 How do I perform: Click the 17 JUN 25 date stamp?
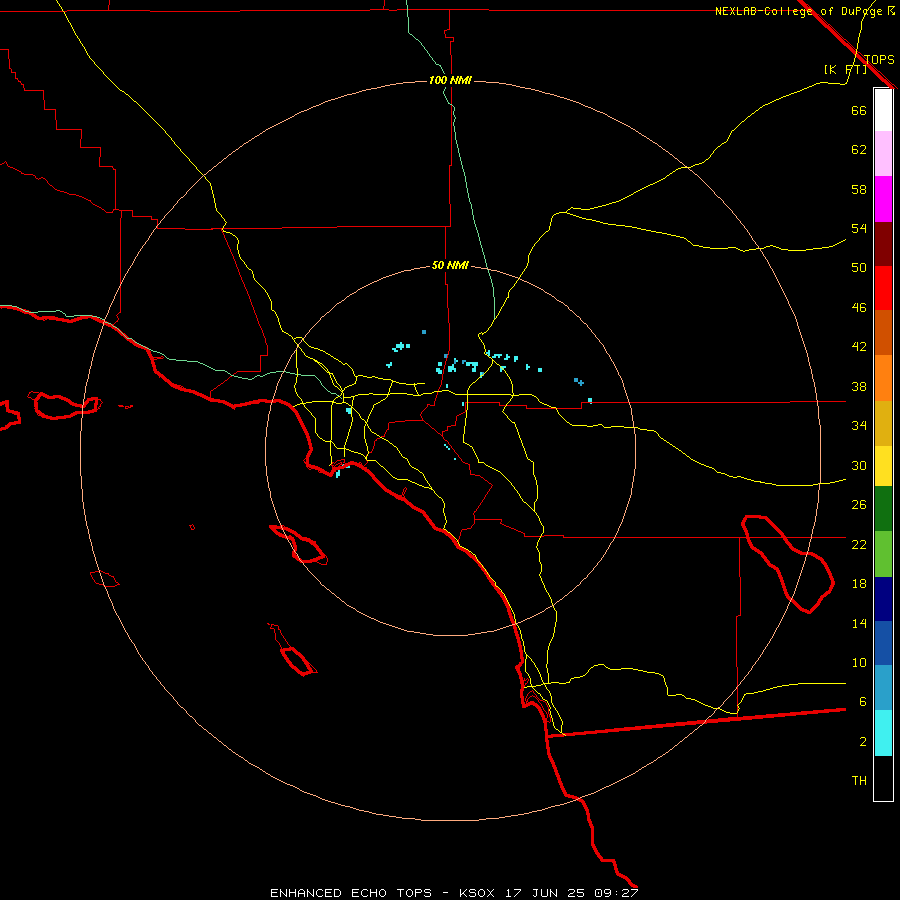pyautogui.click(x=544, y=893)
